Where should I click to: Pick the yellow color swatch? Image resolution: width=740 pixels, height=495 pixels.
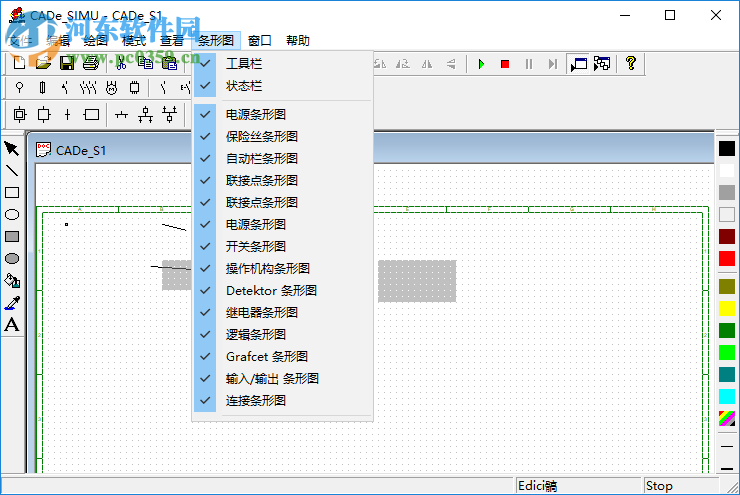(x=727, y=309)
